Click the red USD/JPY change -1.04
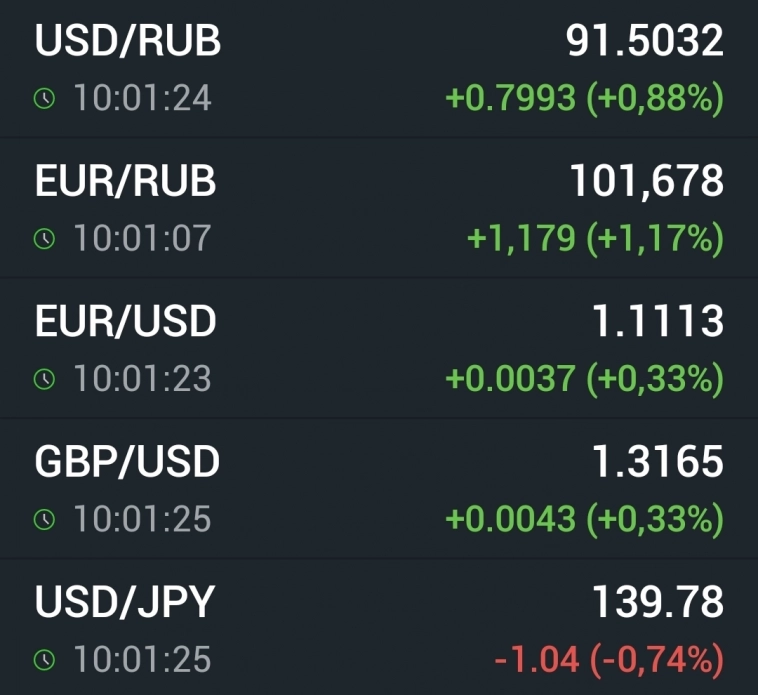The width and height of the screenshot is (758, 695). [536, 660]
